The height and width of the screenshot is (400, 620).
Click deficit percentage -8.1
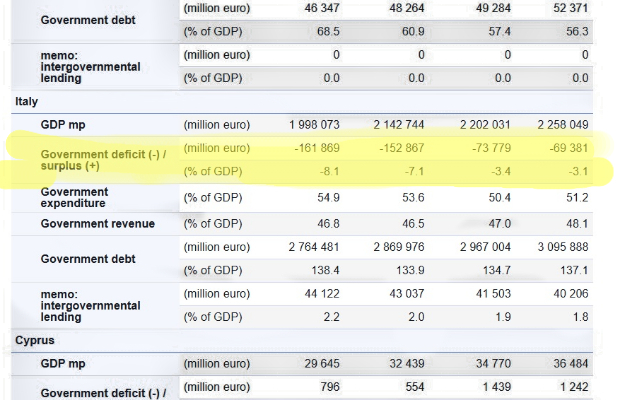329,172
